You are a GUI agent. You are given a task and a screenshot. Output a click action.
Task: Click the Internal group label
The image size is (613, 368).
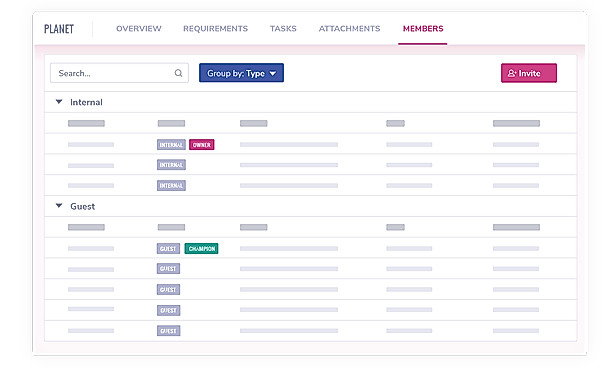[86, 102]
